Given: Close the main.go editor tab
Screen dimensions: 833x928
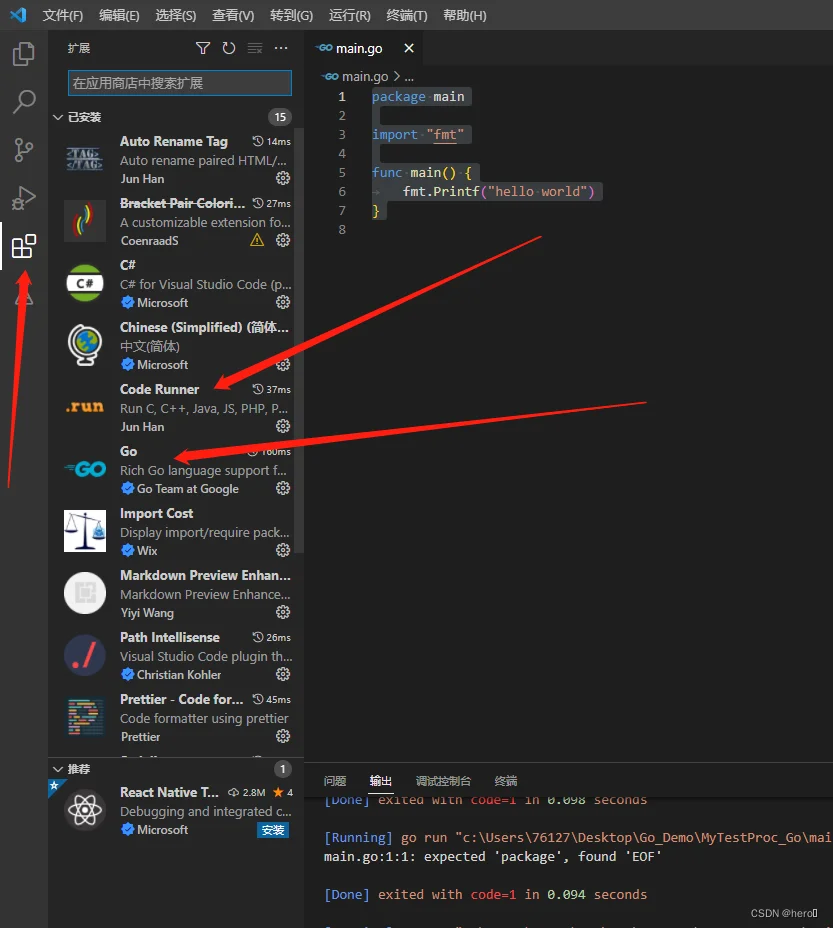Looking at the screenshot, I should point(409,48).
